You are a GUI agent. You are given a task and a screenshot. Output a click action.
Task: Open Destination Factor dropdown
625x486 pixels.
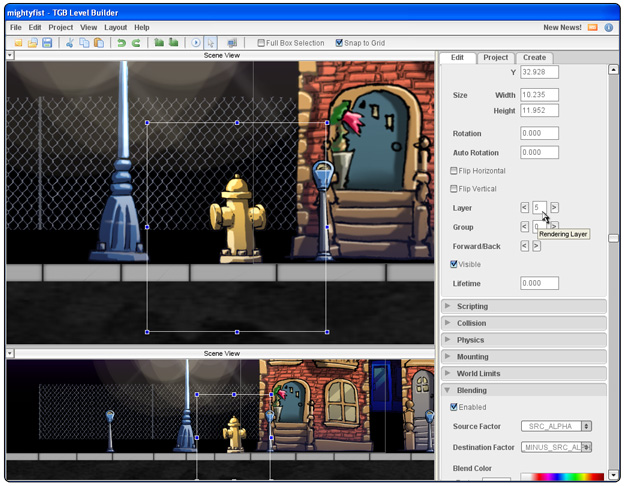556,447
